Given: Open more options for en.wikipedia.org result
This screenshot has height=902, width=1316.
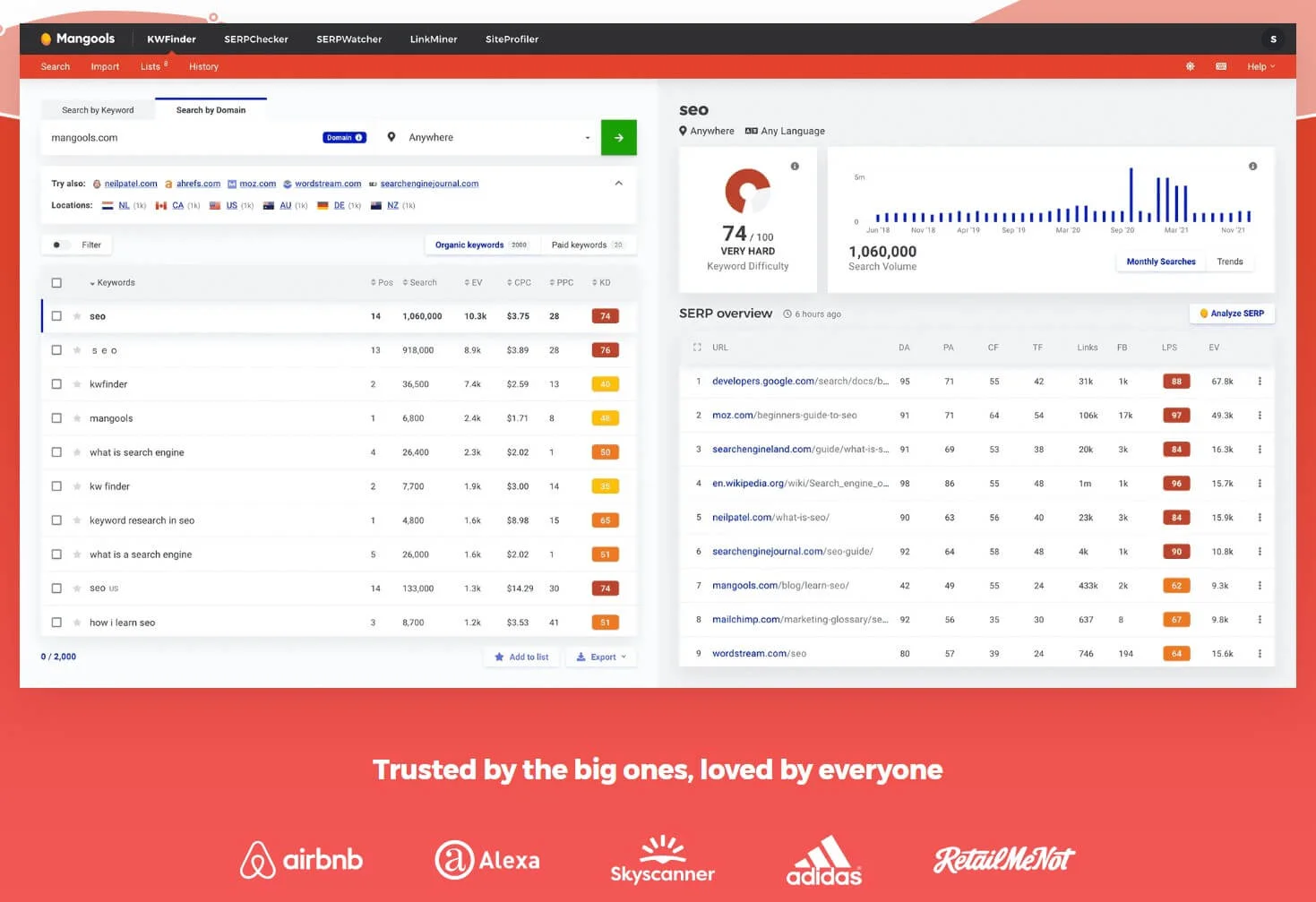Looking at the screenshot, I should pos(1260,484).
